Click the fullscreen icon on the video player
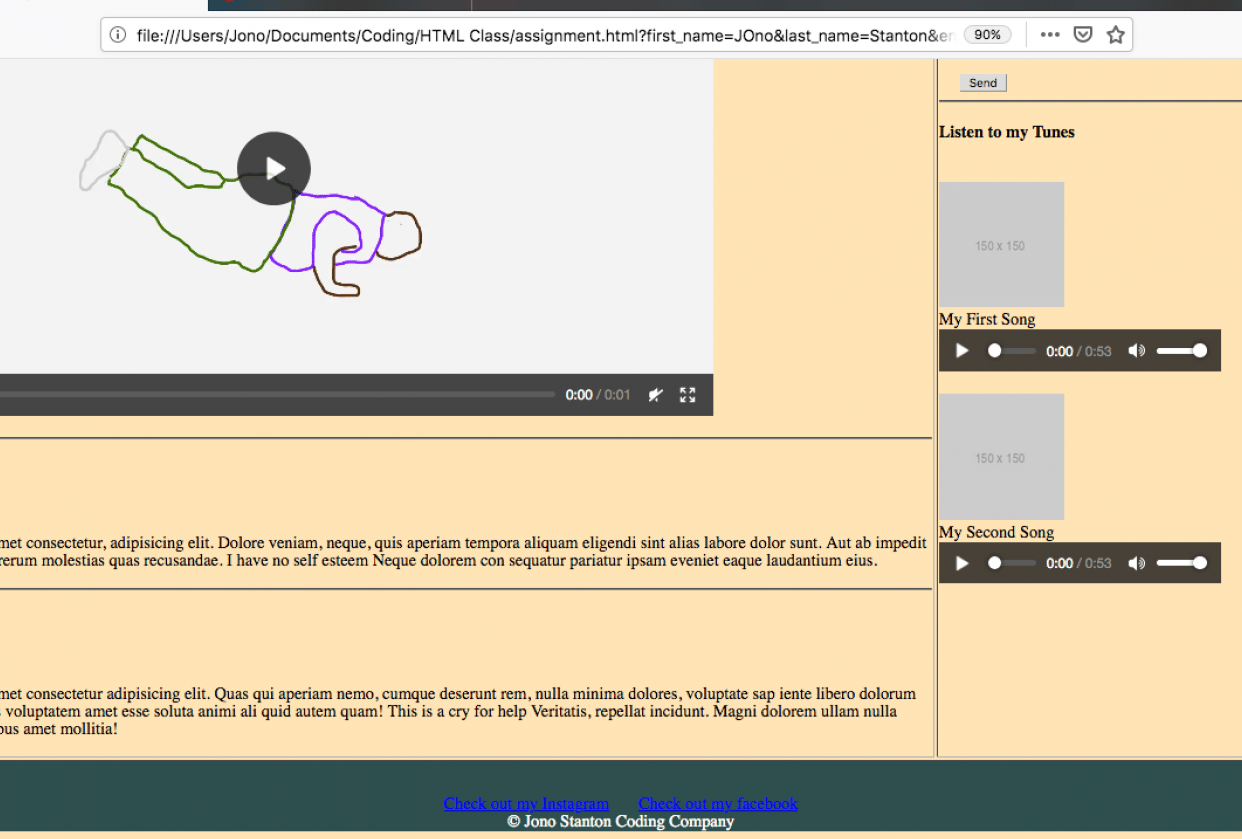The width and height of the screenshot is (1242, 839). [687, 395]
